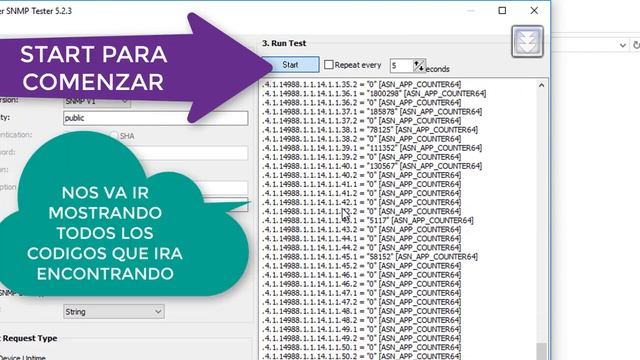Maximize the SNMP Tester window
This screenshot has width=640, height=360.
(x=502, y=11)
